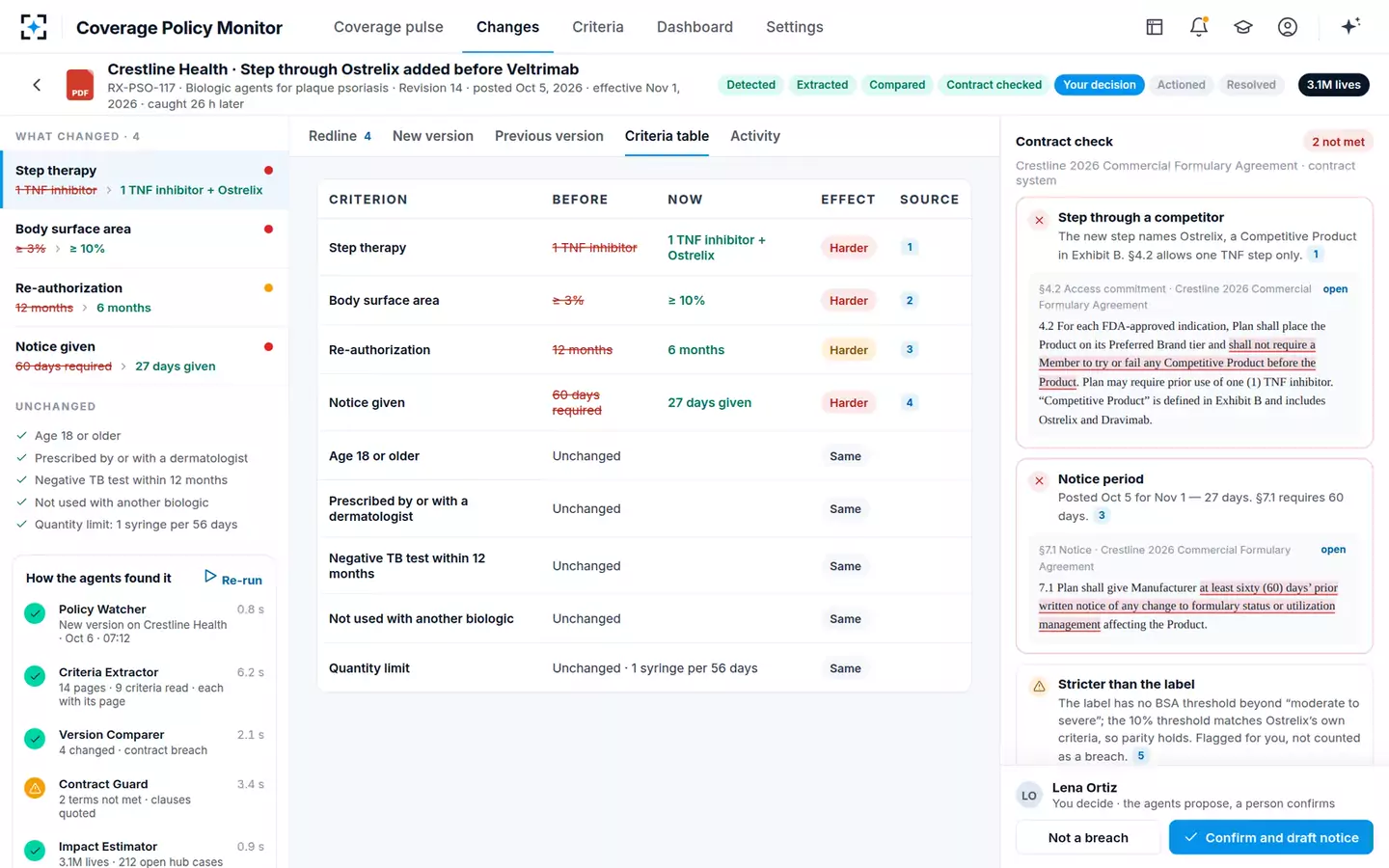
Task: Click Version Comparer green check icon
Action: (35, 738)
